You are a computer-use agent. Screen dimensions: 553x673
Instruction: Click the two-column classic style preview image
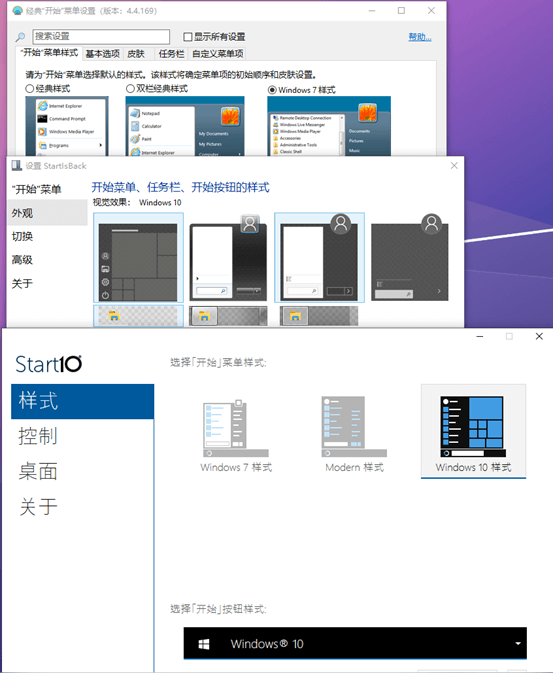coord(185,126)
